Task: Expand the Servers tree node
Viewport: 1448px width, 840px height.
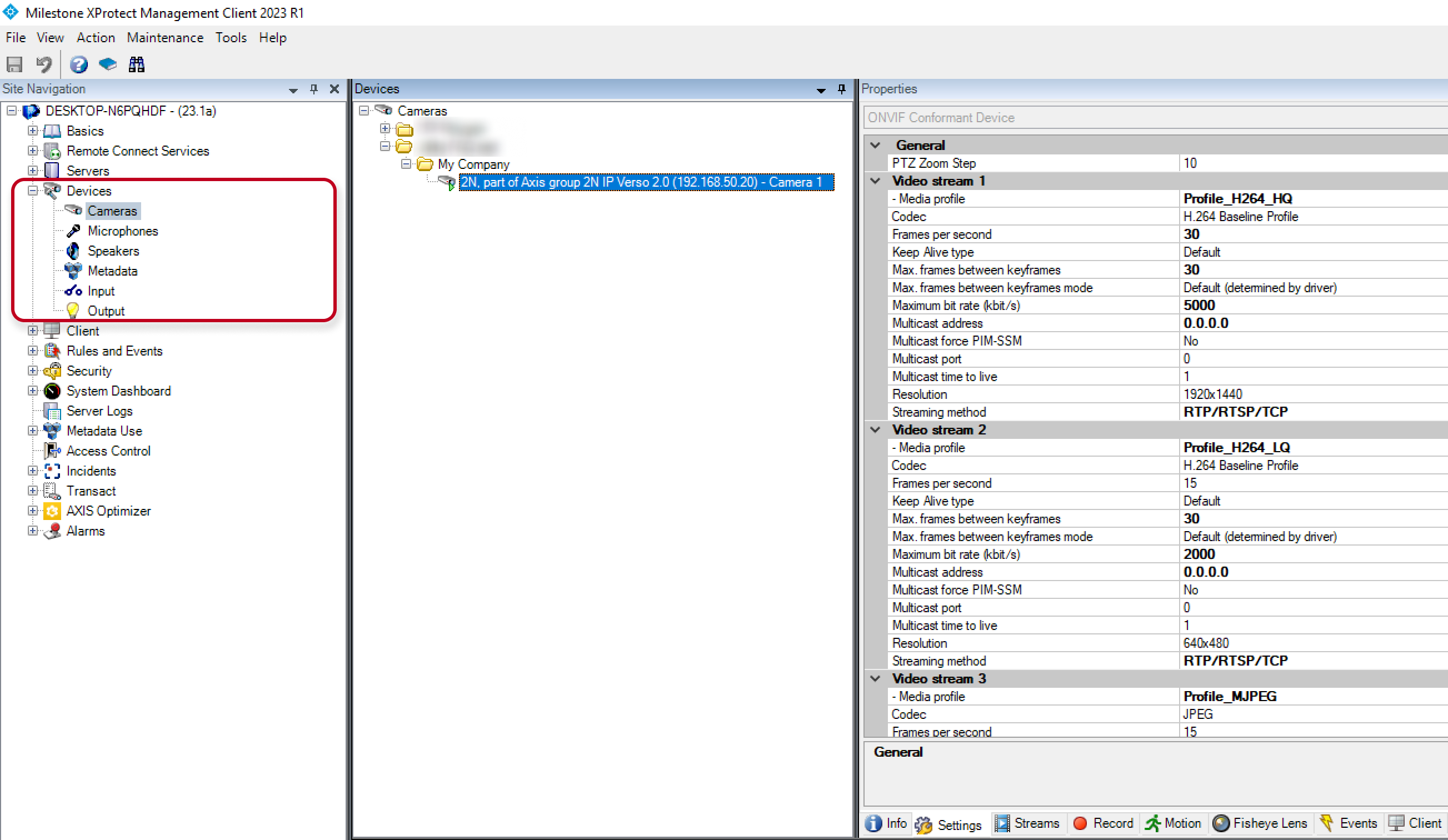Action: click(33, 171)
